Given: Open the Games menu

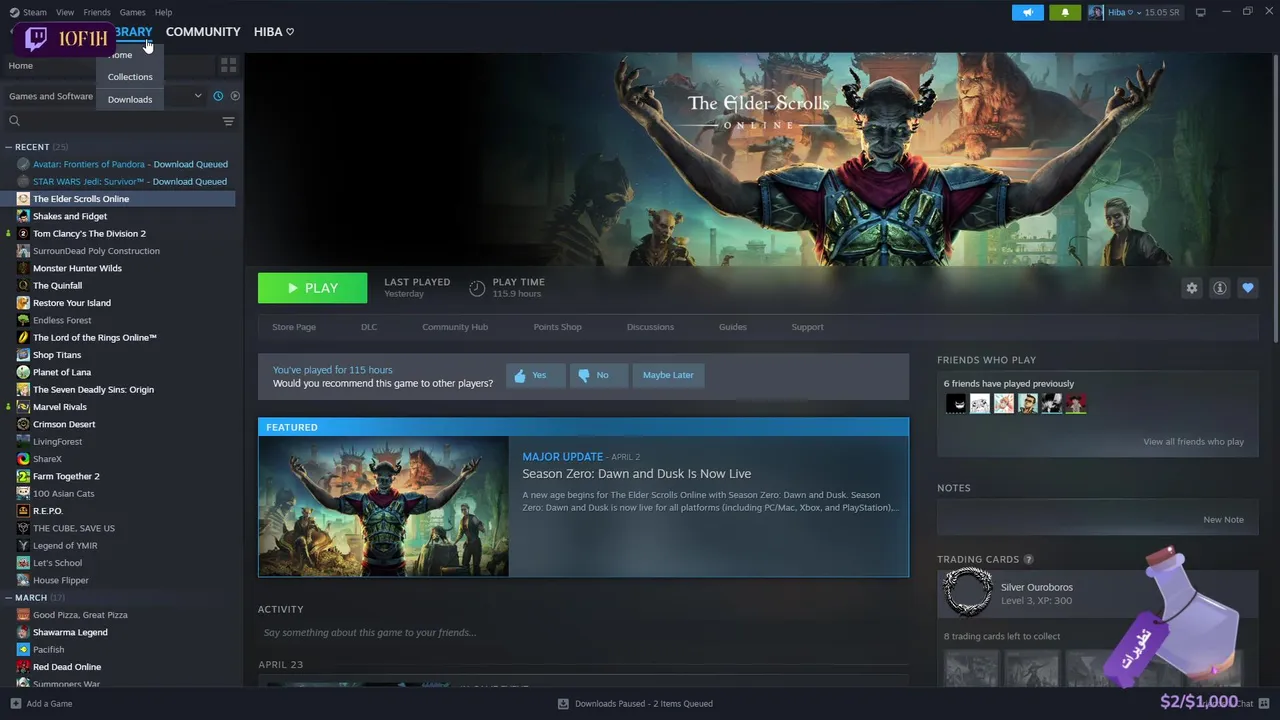Looking at the screenshot, I should point(133,12).
